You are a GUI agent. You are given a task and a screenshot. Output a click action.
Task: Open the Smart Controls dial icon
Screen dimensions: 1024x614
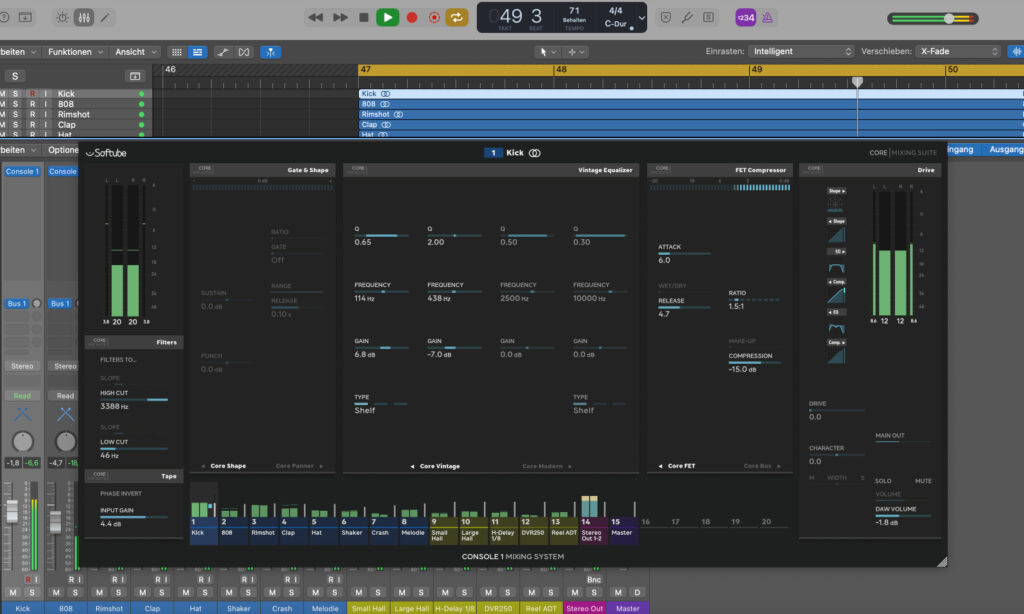coord(62,18)
